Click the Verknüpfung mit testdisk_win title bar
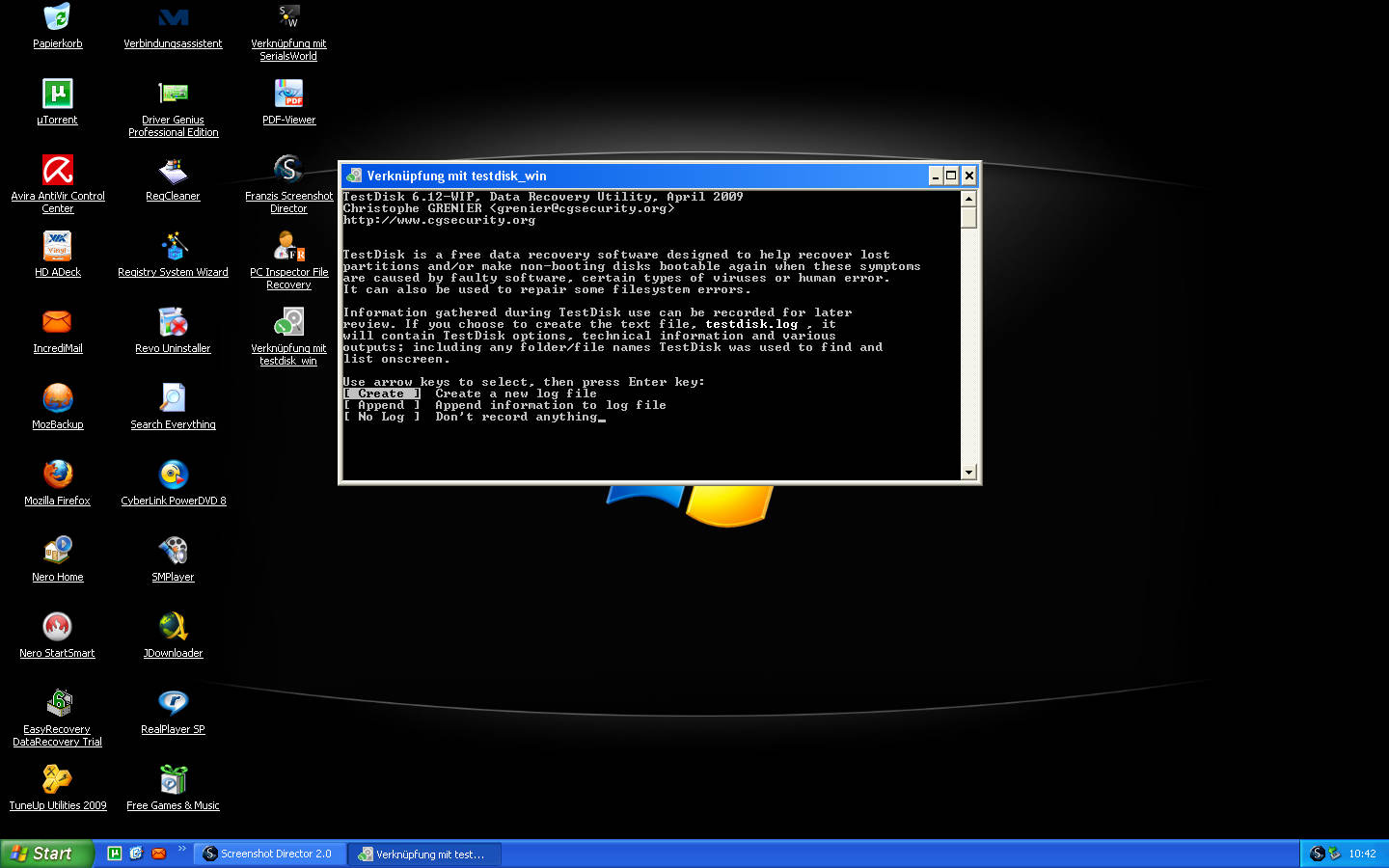This screenshot has height=868, width=1389. click(x=637, y=176)
